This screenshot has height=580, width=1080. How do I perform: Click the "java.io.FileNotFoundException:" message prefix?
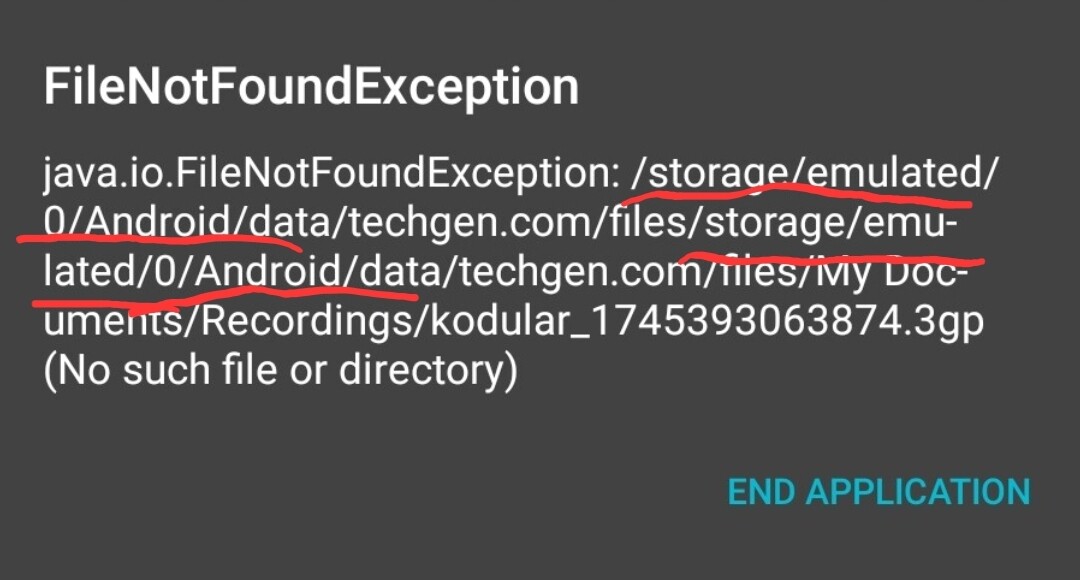coord(331,176)
